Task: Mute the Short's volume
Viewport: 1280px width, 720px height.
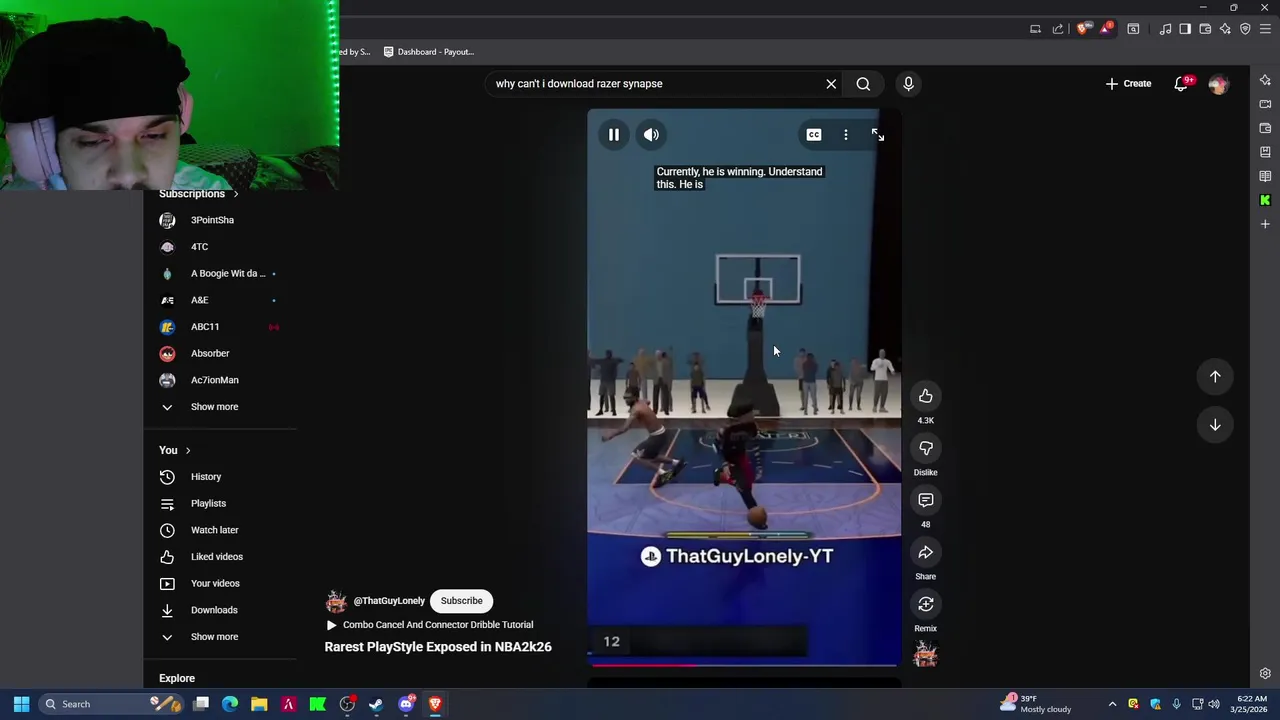Action: 651,135
